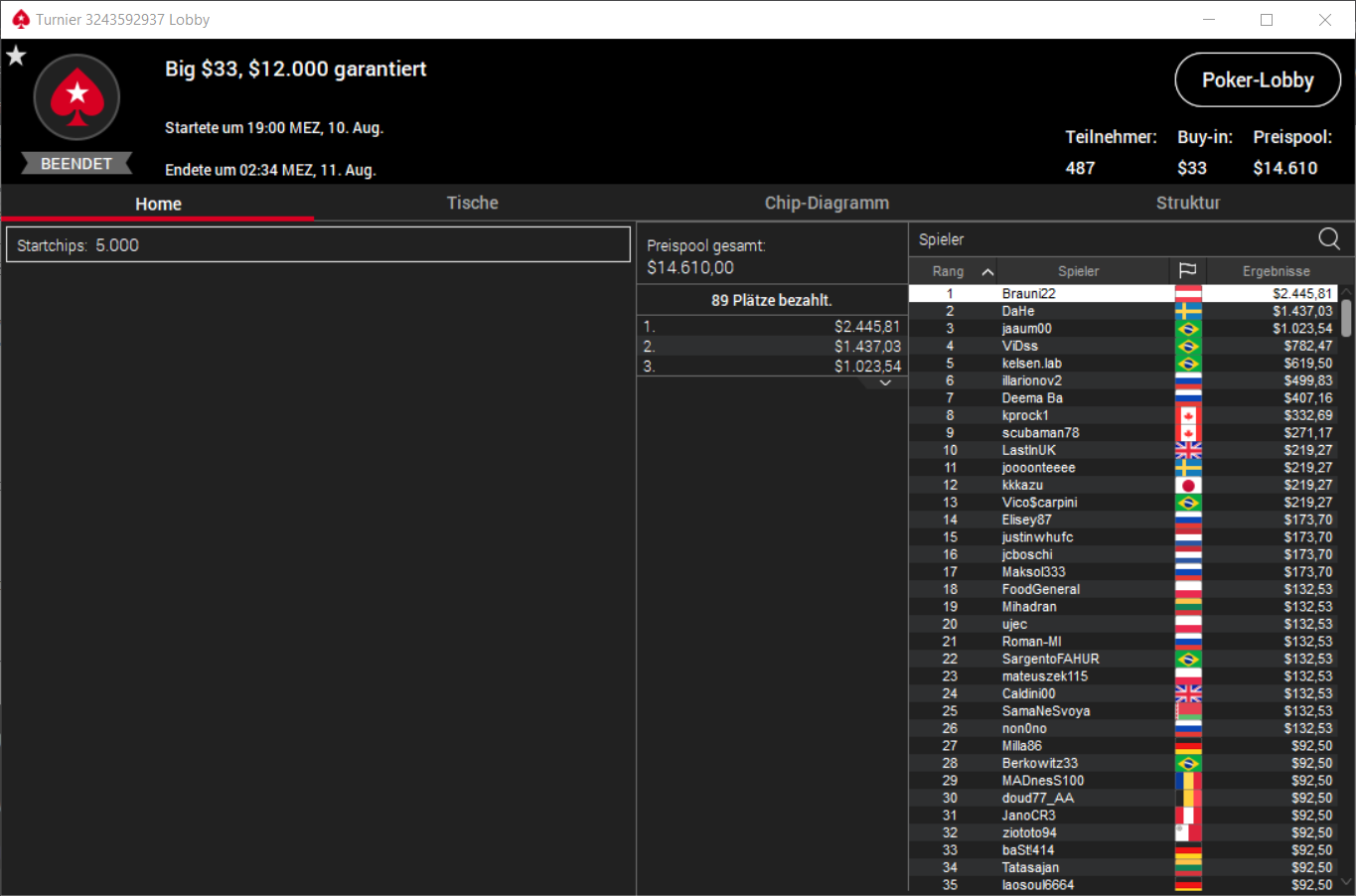The image size is (1356, 896).
Task: Open the Chip-Diagramm tab
Action: pyautogui.click(x=827, y=203)
